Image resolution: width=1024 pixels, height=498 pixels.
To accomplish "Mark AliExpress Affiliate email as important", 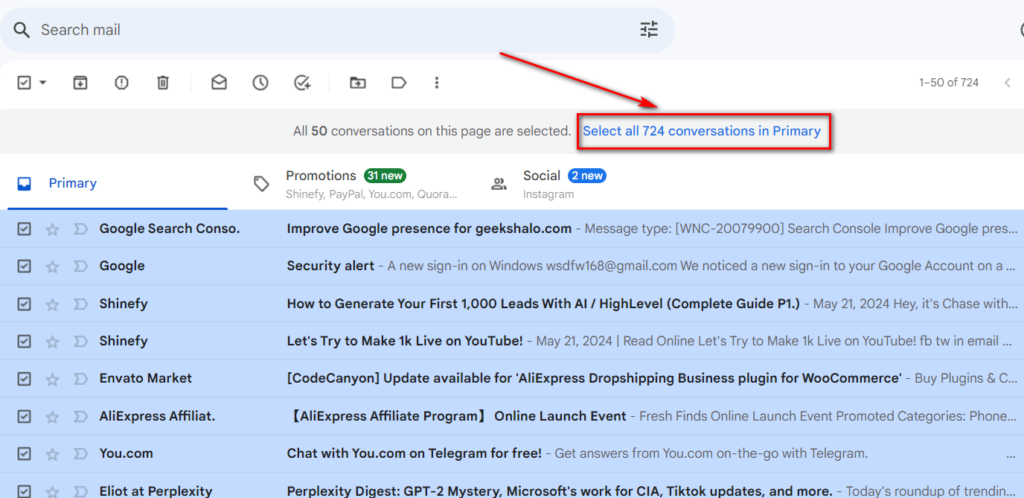I will point(80,416).
